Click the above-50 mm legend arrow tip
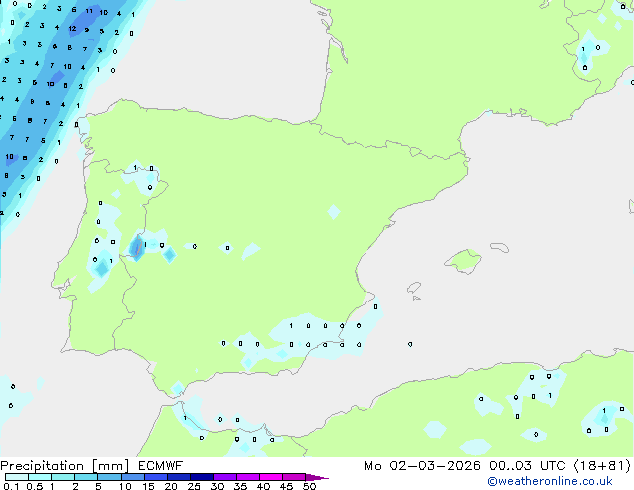634x490 pixels. coord(317,477)
